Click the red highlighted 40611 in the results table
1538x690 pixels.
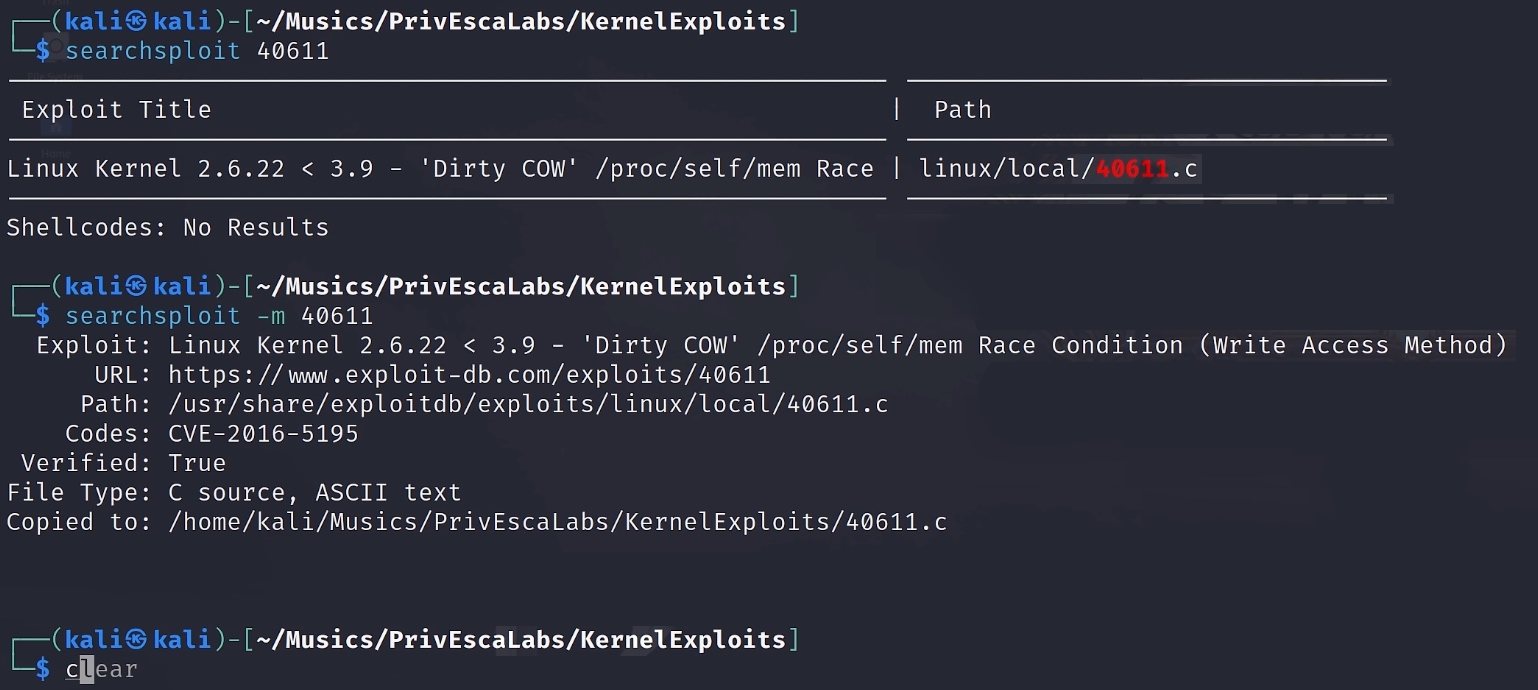[x=1132, y=169]
